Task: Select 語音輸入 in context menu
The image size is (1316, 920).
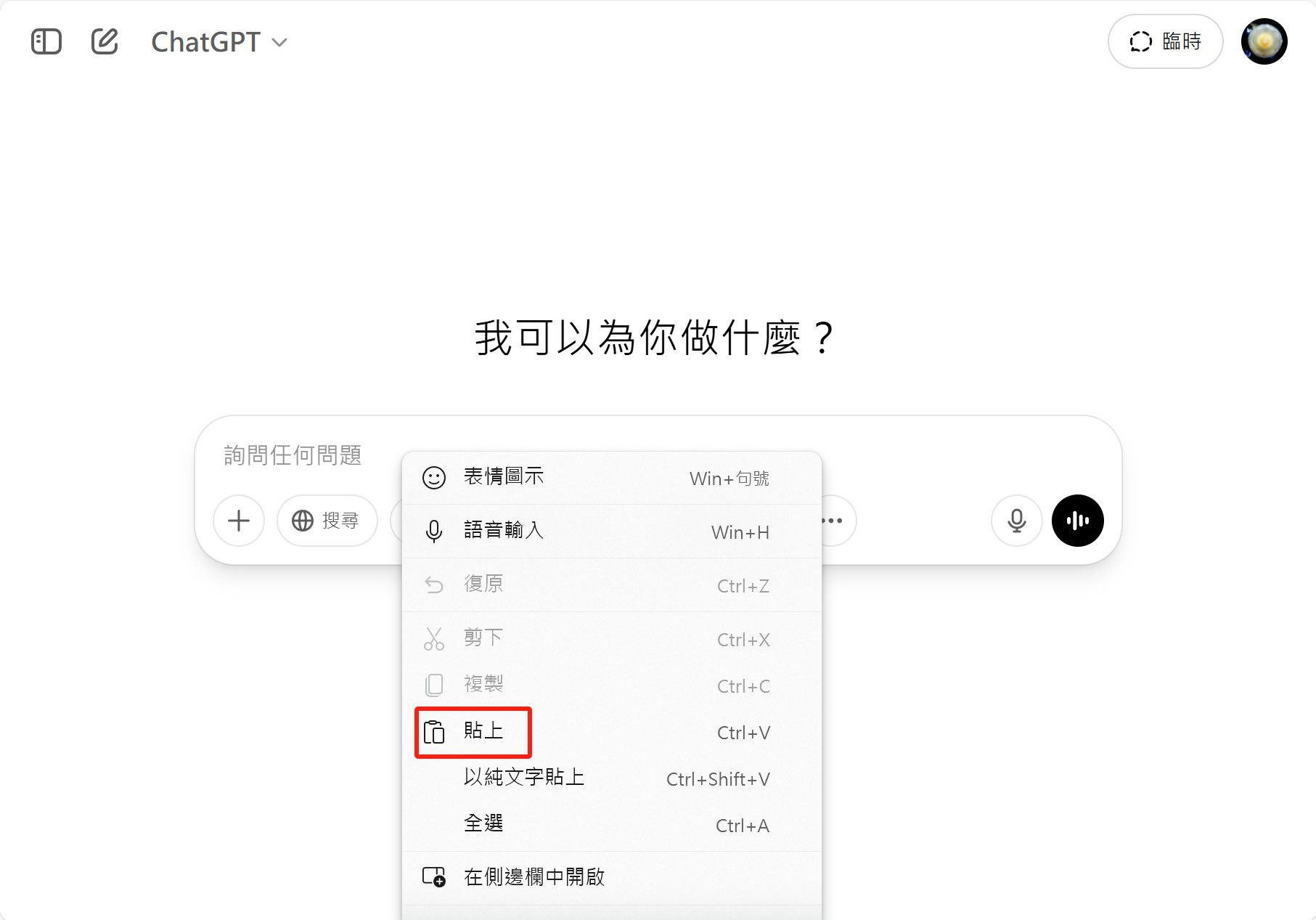Action: [611, 532]
